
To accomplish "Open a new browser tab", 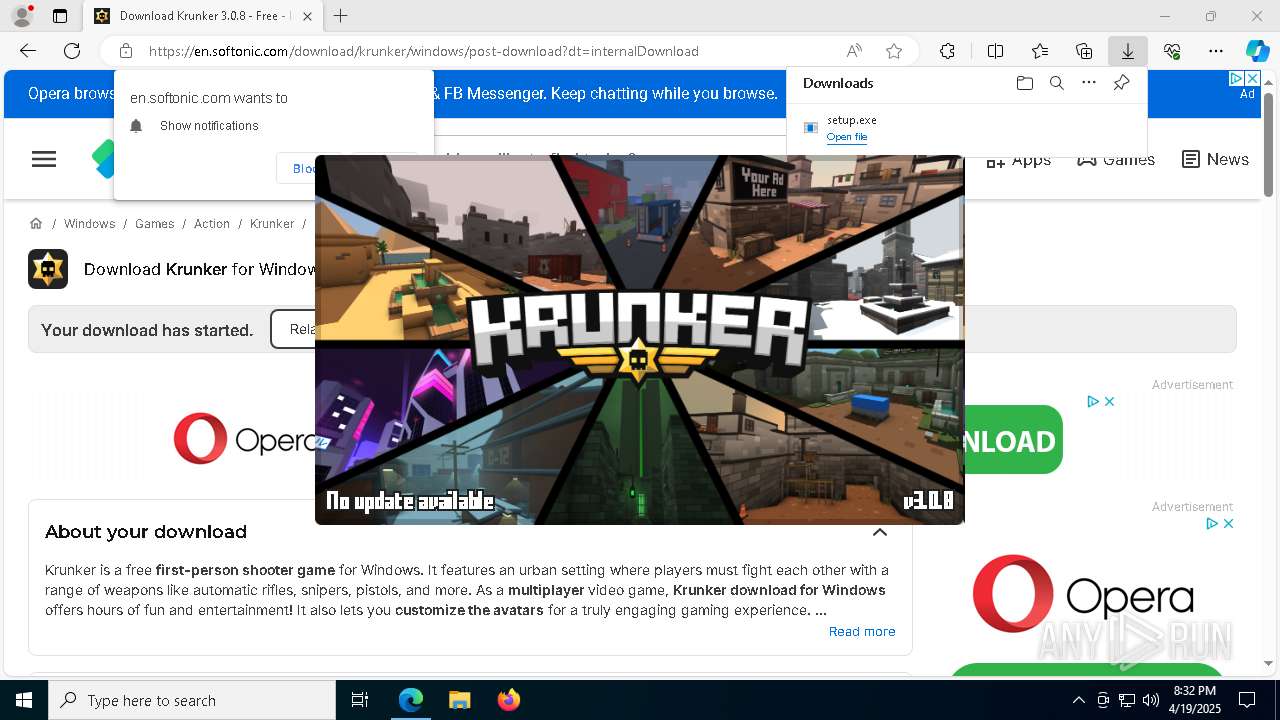I will point(341,16).
